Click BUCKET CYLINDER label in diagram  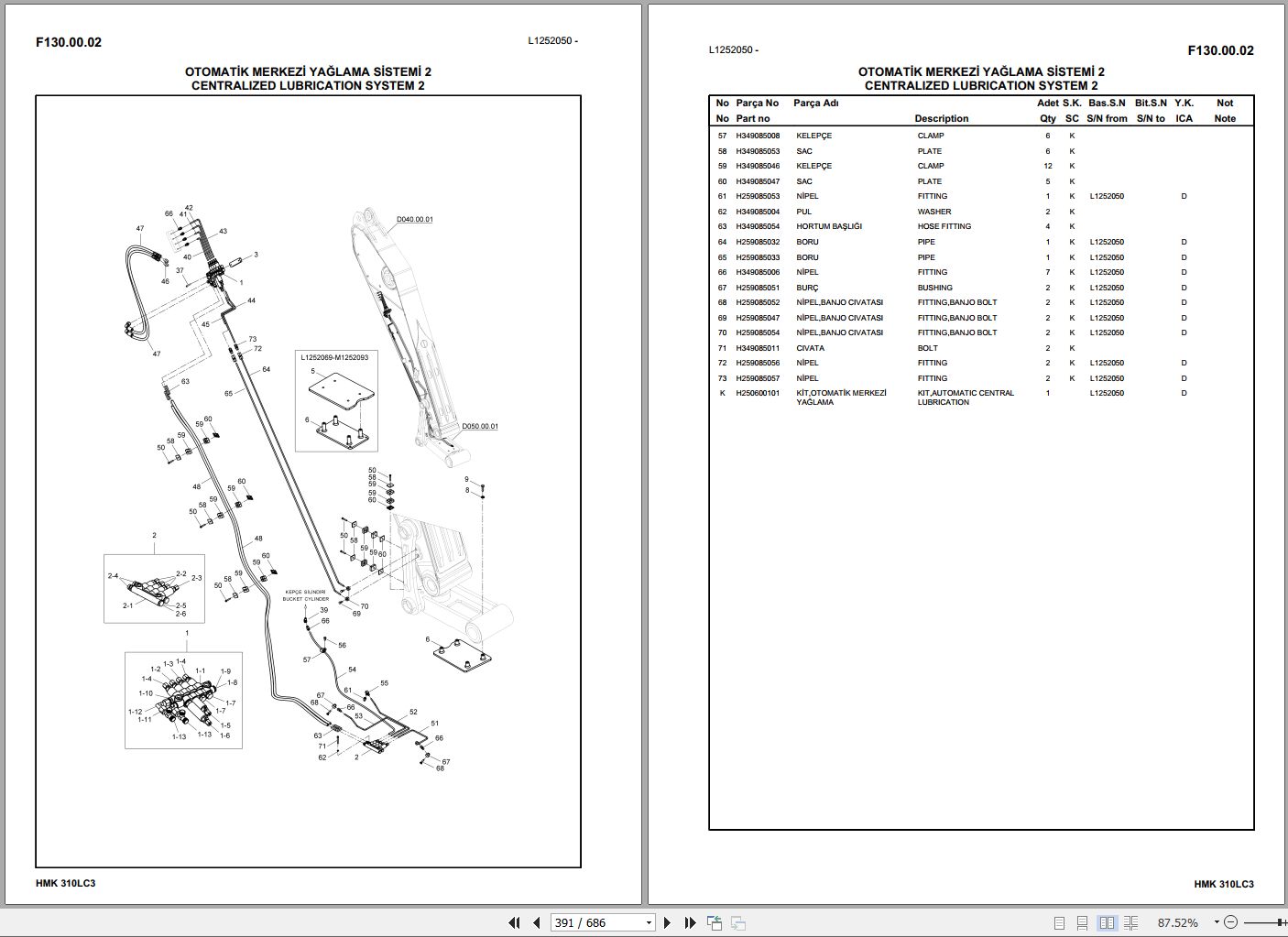(305, 599)
